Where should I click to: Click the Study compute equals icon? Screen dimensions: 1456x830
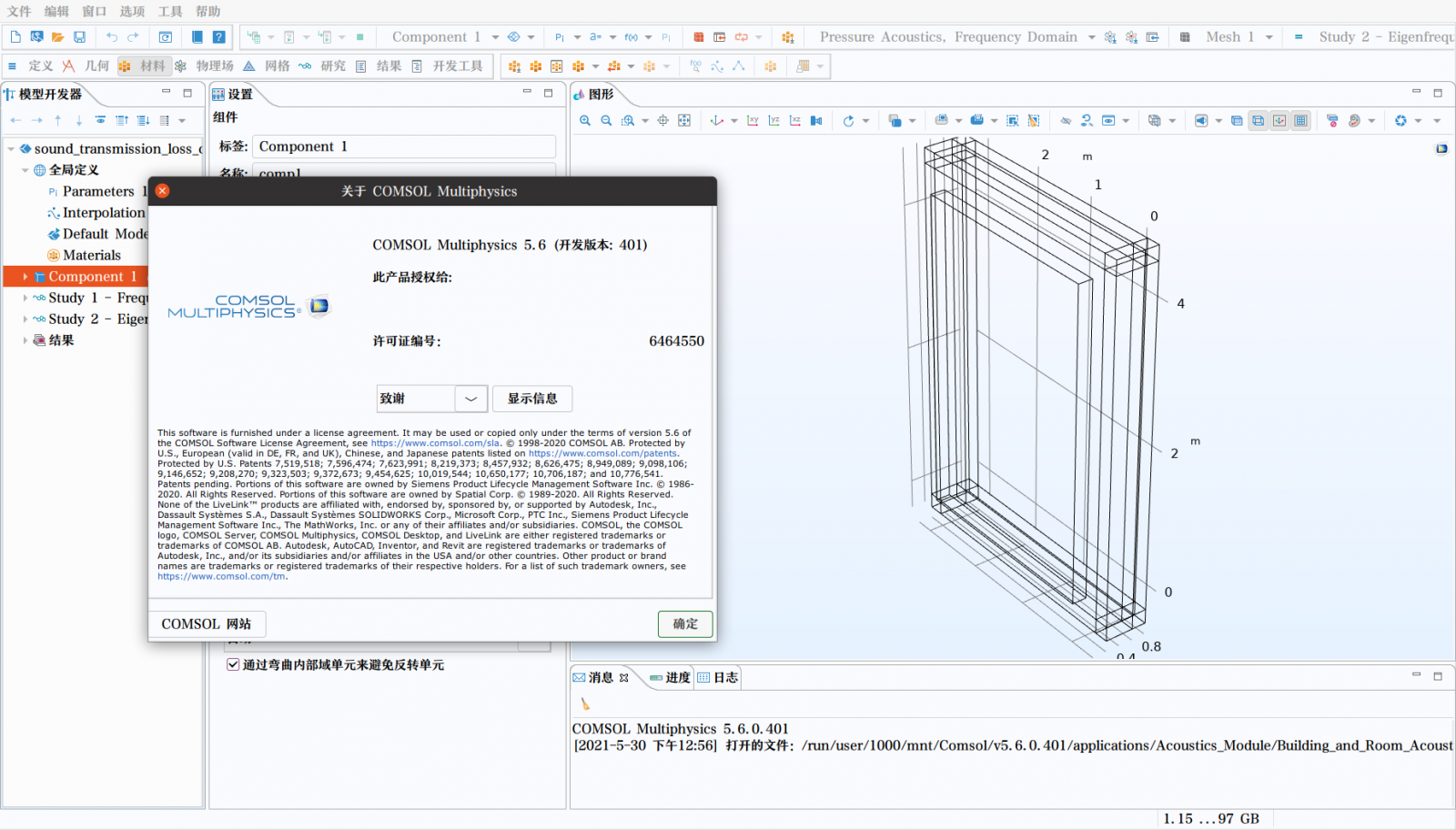[1299, 37]
